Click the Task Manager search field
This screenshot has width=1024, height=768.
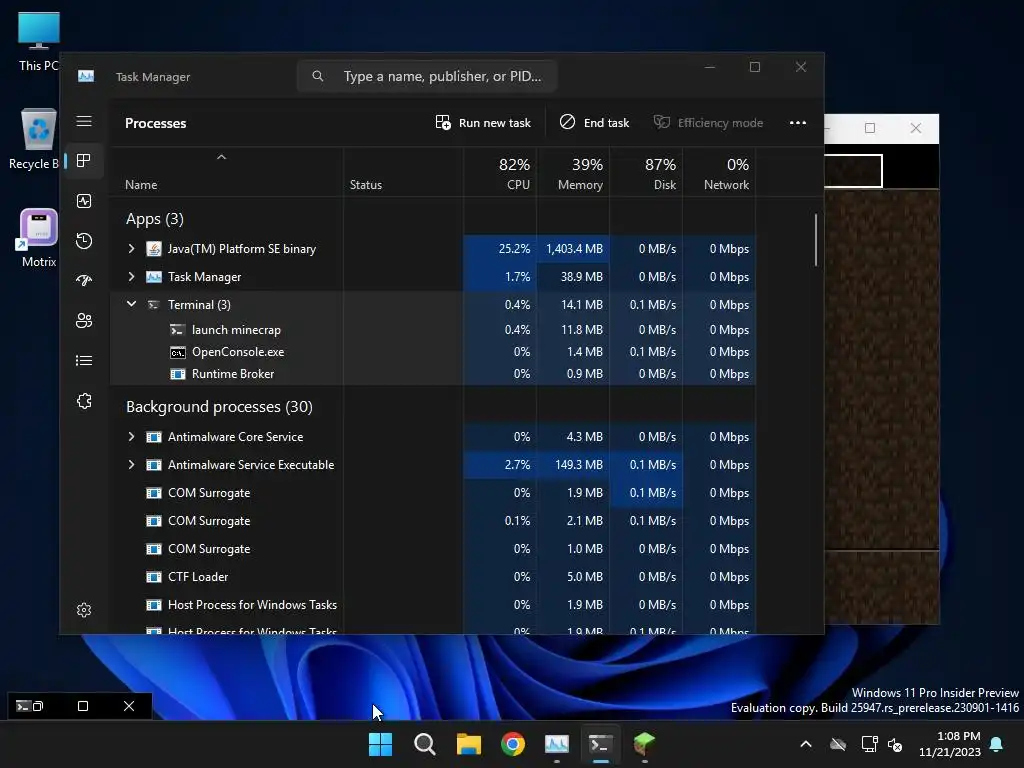pos(427,76)
